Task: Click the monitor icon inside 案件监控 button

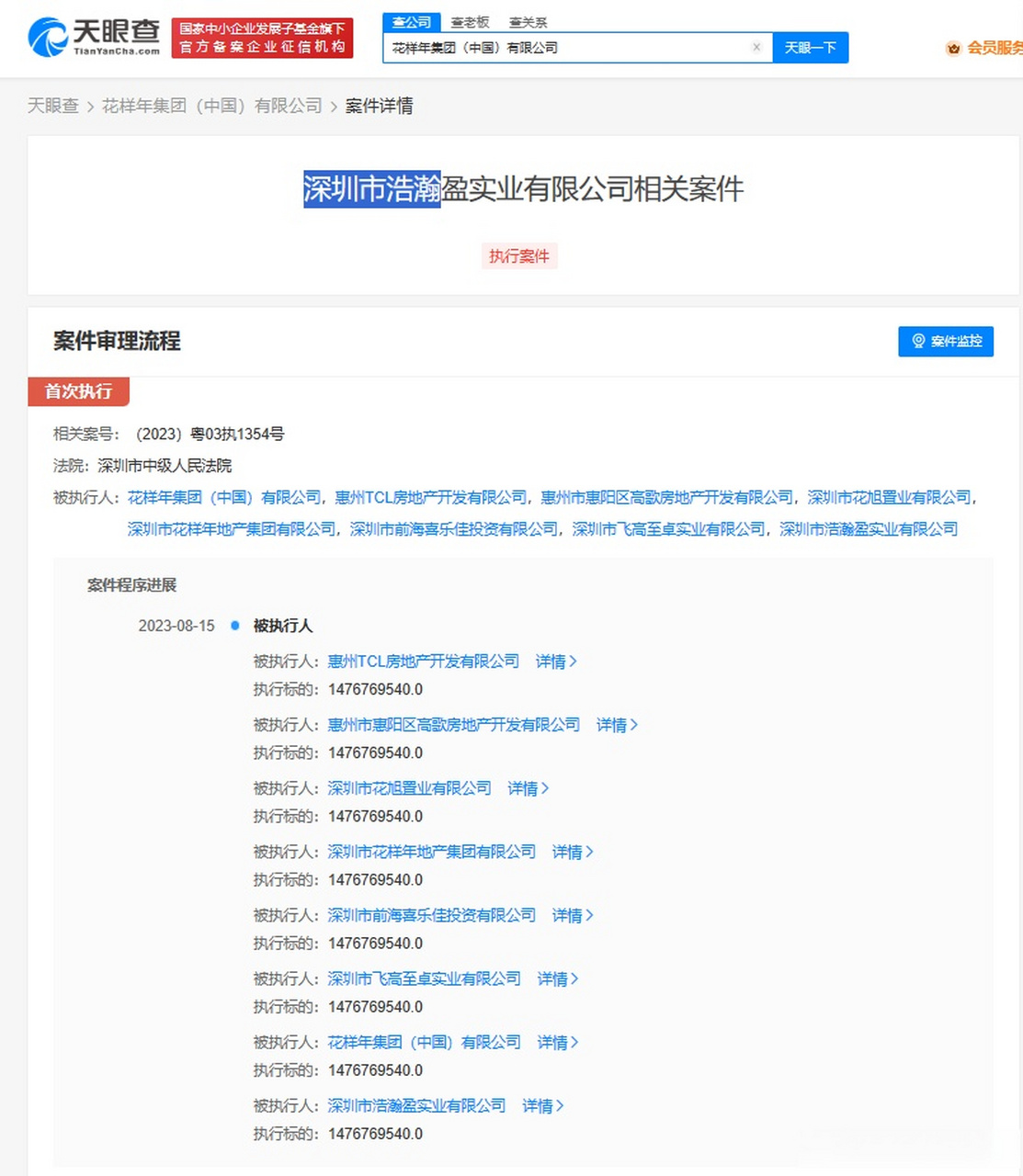Action: tap(917, 341)
